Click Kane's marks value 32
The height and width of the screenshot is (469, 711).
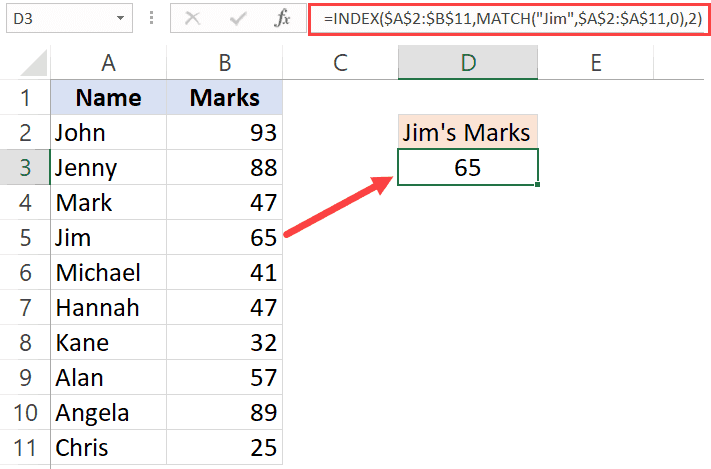[224, 342]
